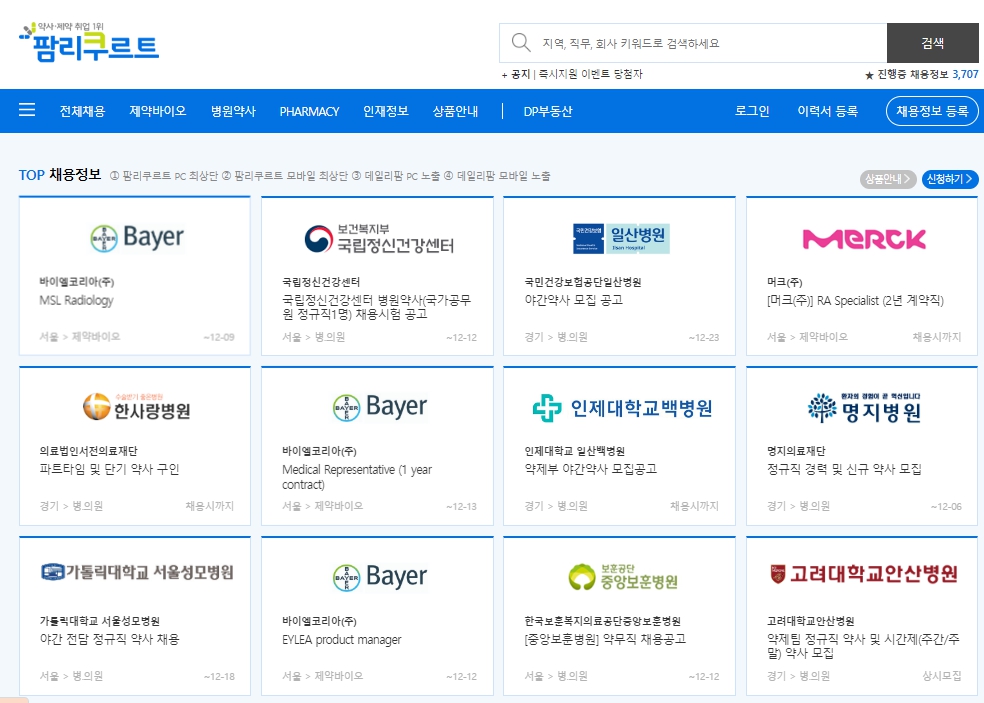984x703 pixels.
Task: Open the 일산병원 logo image
Action: click(621, 239)
